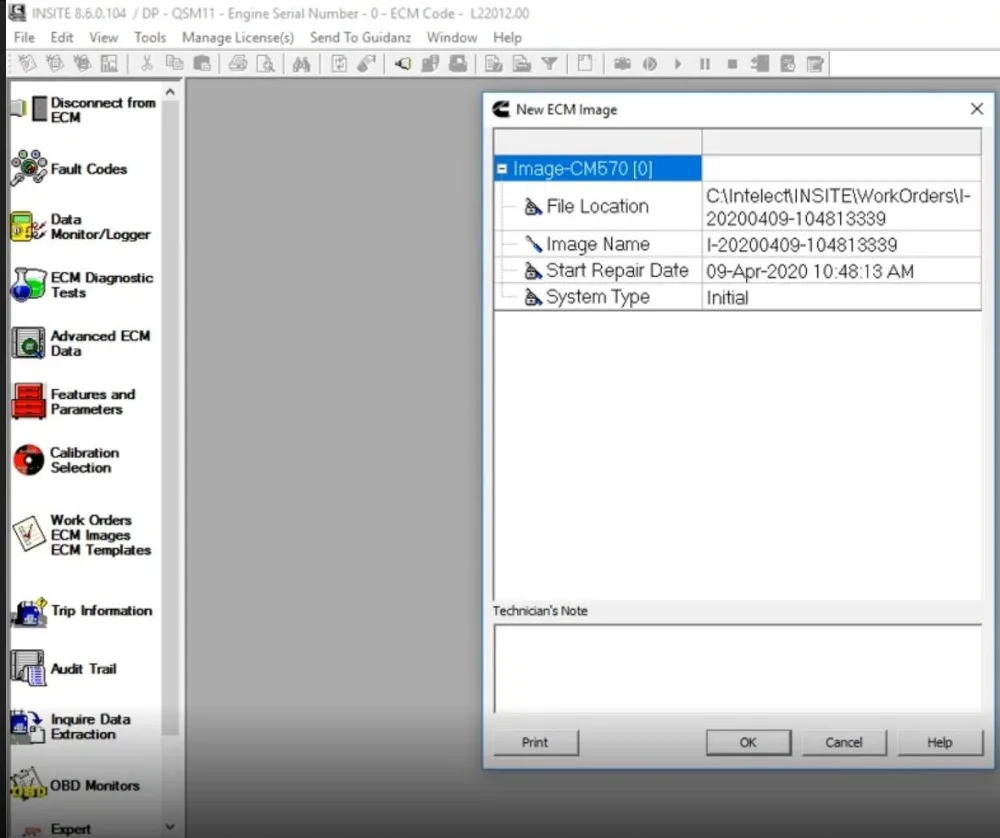1000x838 pixels.
Task: Open Advanced ECM Data icon
Action: coord(29,342)
